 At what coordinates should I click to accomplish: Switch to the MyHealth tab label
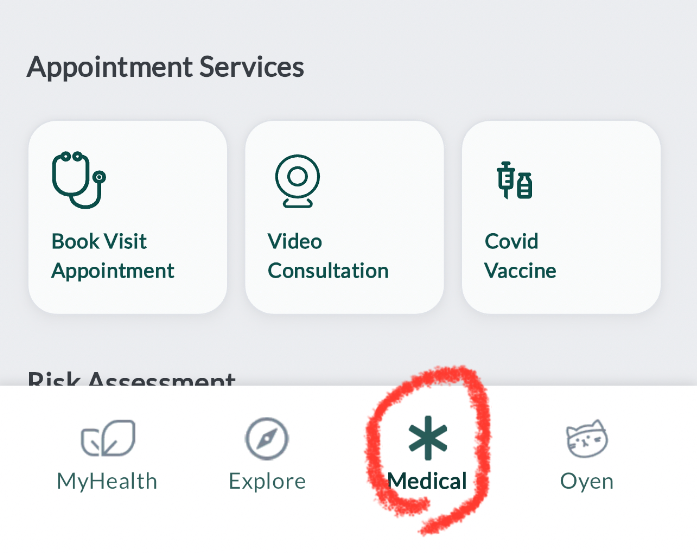pos(107,481)
